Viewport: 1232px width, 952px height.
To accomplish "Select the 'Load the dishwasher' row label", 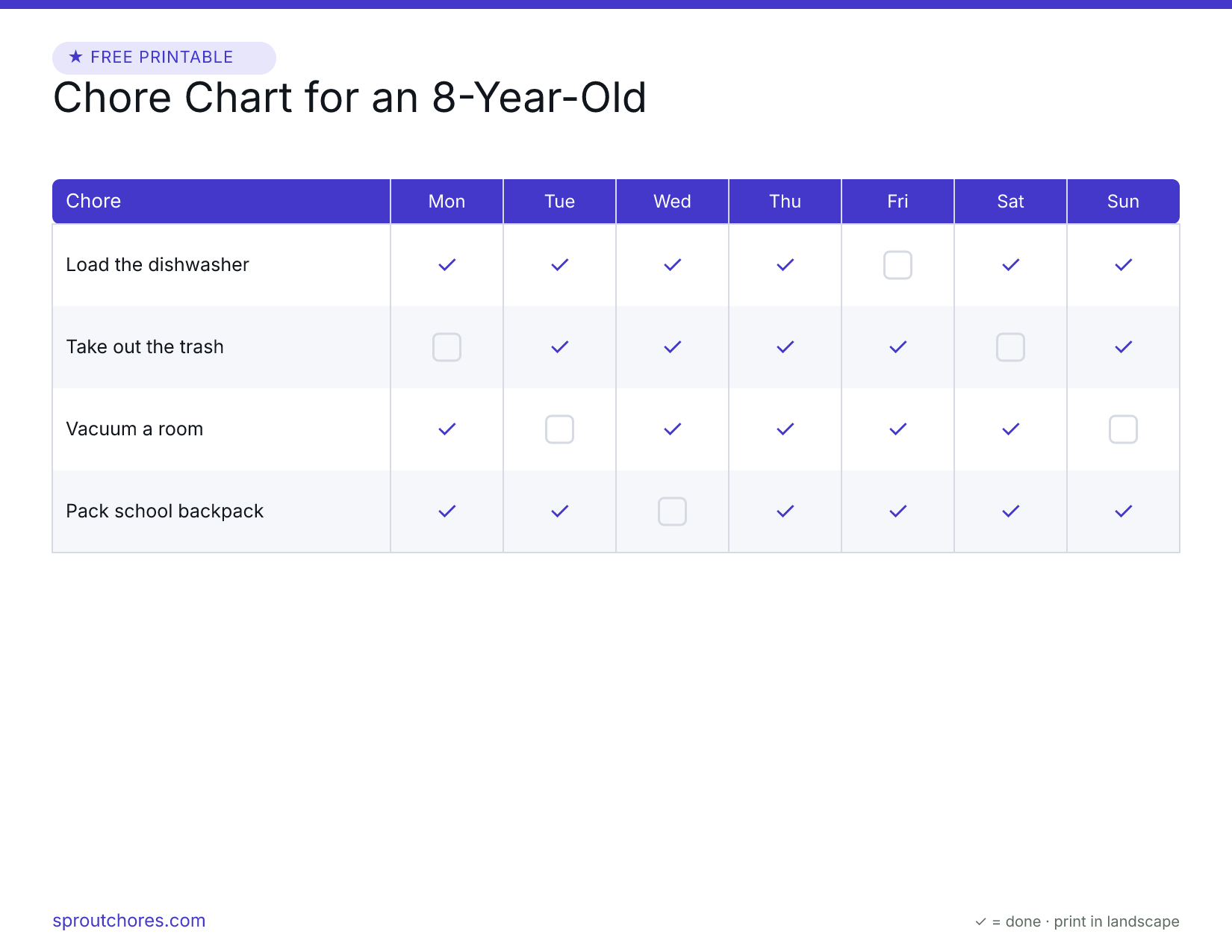I will point(158,265).
